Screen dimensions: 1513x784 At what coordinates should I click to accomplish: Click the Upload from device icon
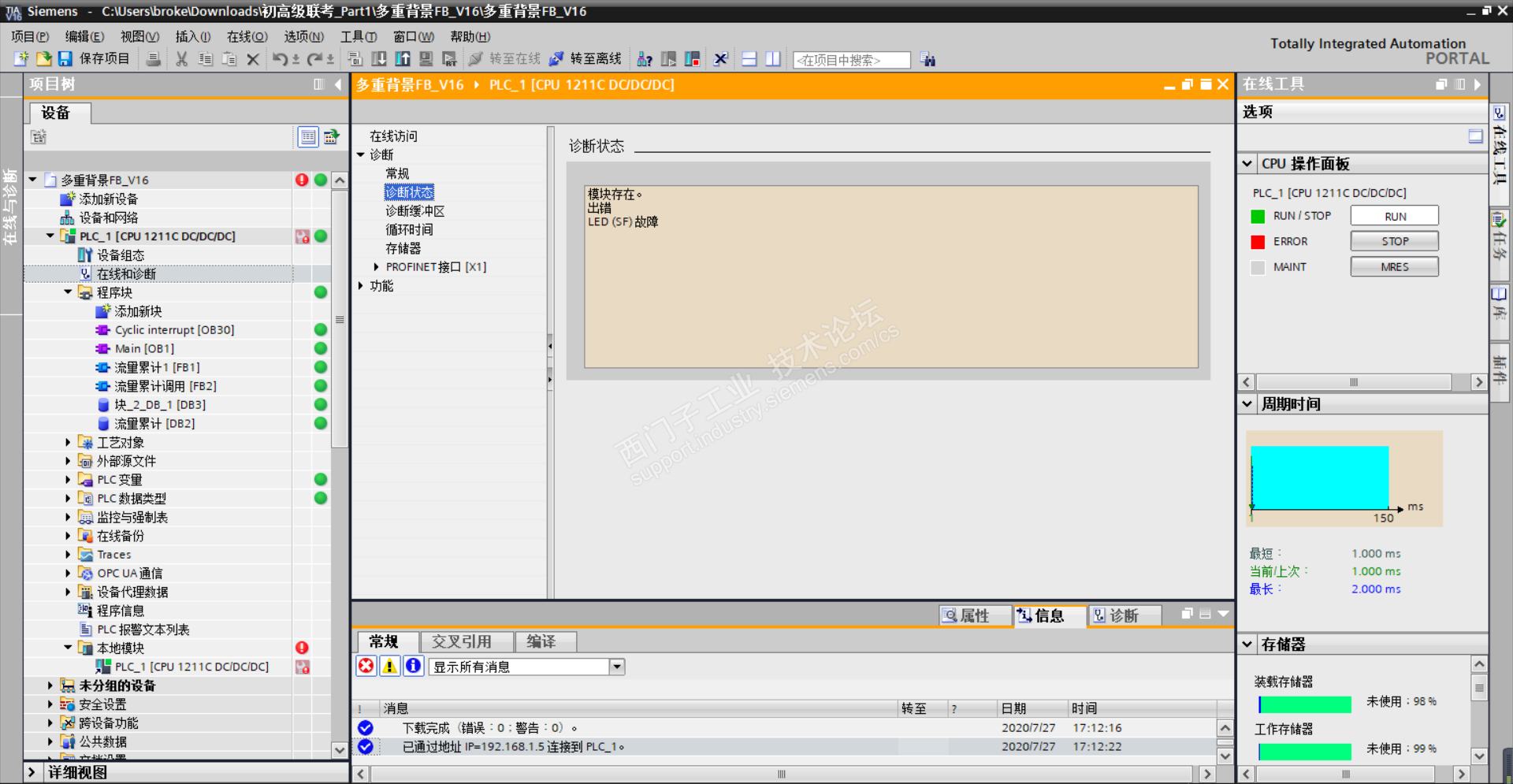pyautogui.click(x=403, y=59)
